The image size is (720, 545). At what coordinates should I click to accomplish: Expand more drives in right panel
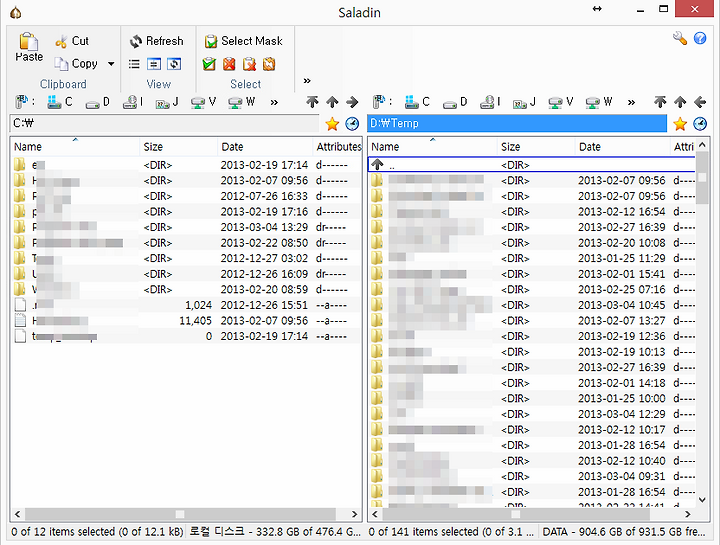point(631,102)
